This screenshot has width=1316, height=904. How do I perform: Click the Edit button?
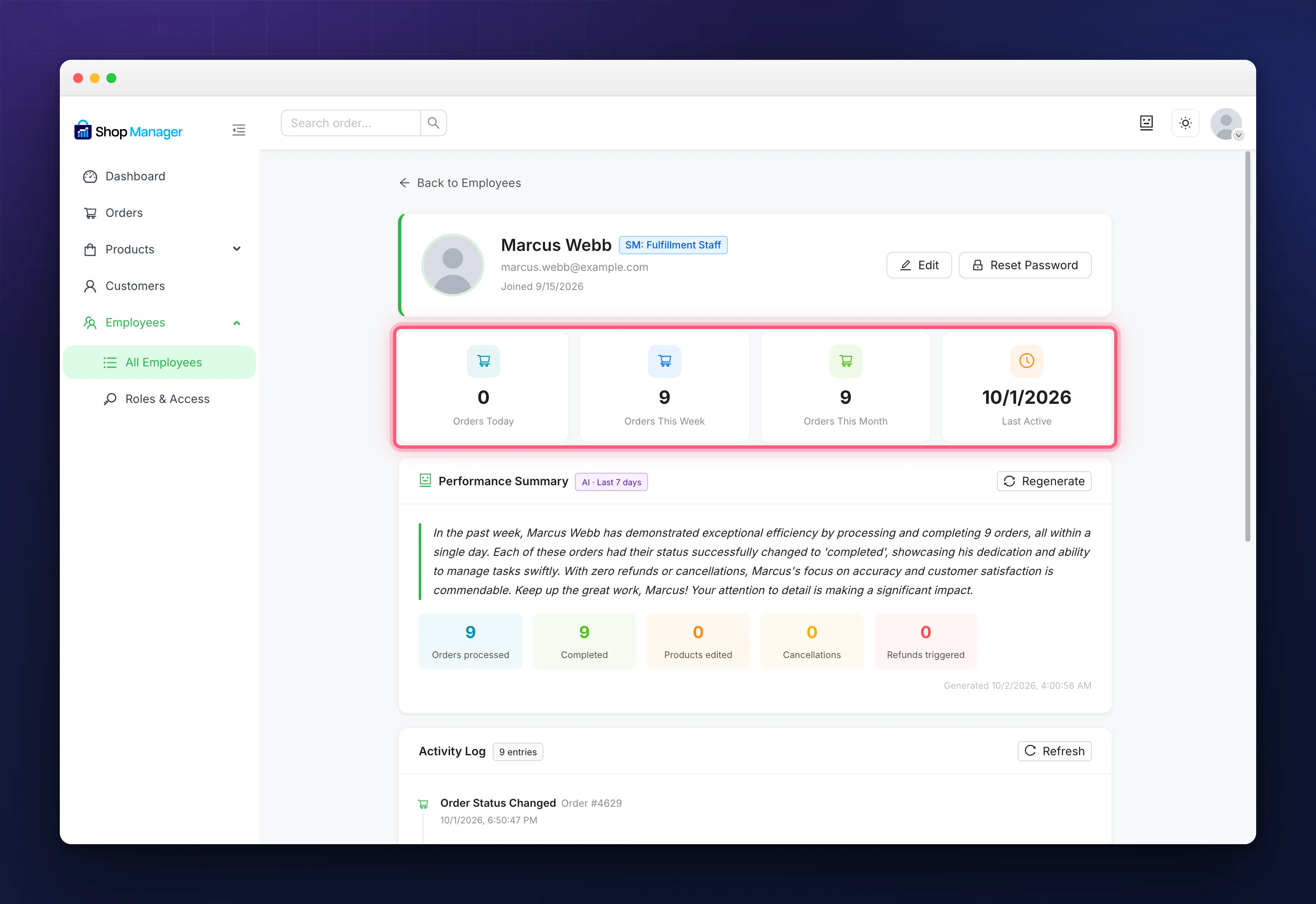pyautogui.click(x=919, y=265)
